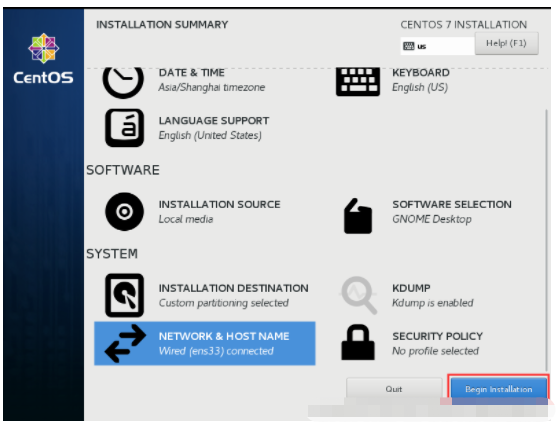This screenshot has height=426, width=558.
Task: Open the Keyboard layout icon
Action: [x=358, y=82]
